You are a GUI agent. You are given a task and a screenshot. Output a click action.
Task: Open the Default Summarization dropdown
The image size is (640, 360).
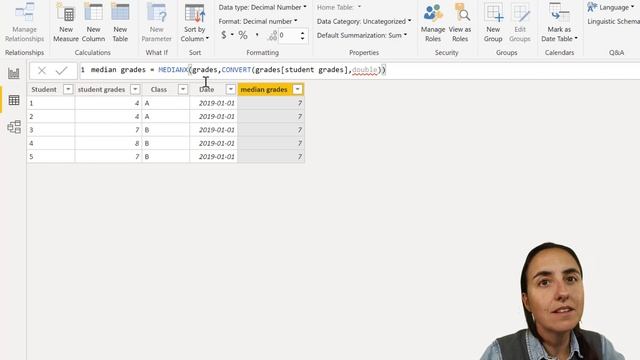coord(362,36)
